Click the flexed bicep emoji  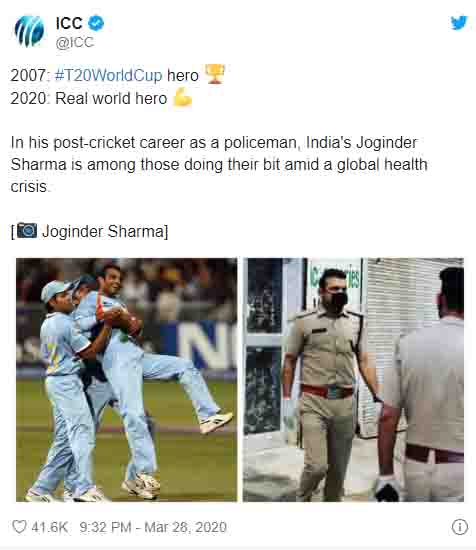pos(183,97)
